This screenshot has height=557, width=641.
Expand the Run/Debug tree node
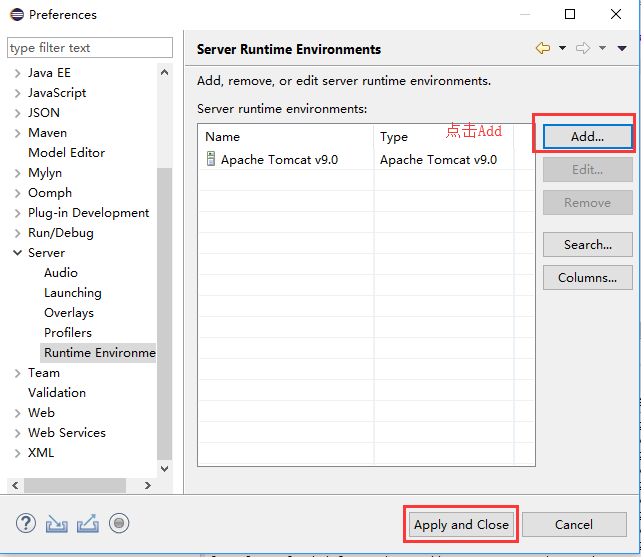pyautogui.click(x=17, y=233)
